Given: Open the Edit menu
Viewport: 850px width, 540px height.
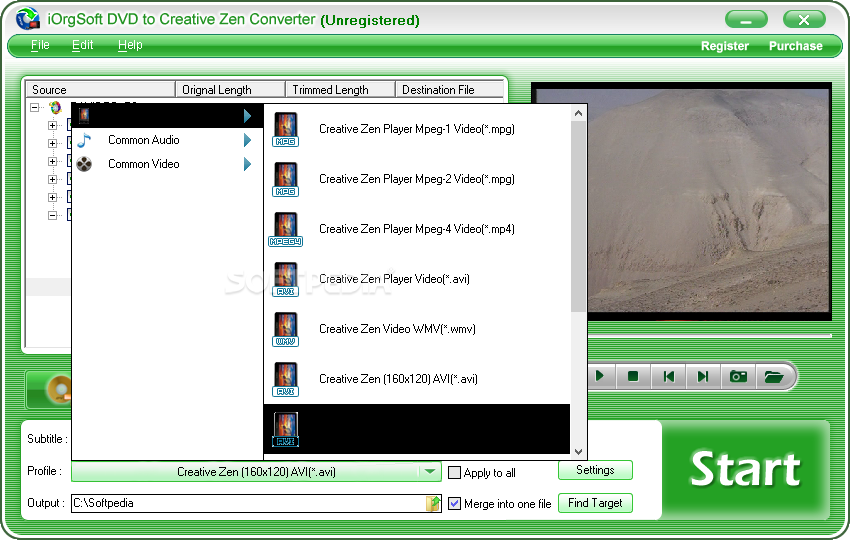Looking at the screenshot, I should click(82, 45).
